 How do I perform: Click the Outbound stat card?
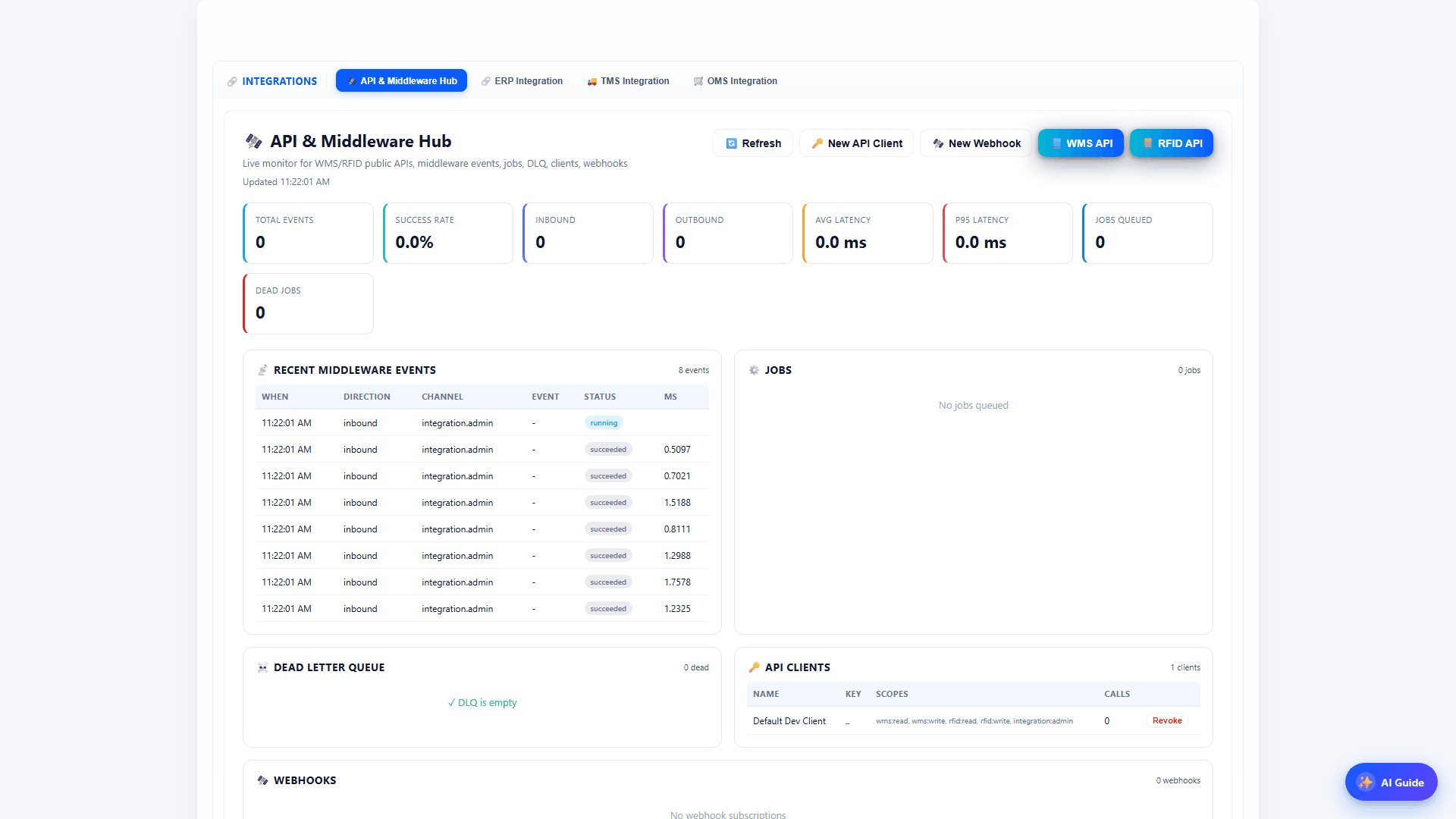coord(728,234)
